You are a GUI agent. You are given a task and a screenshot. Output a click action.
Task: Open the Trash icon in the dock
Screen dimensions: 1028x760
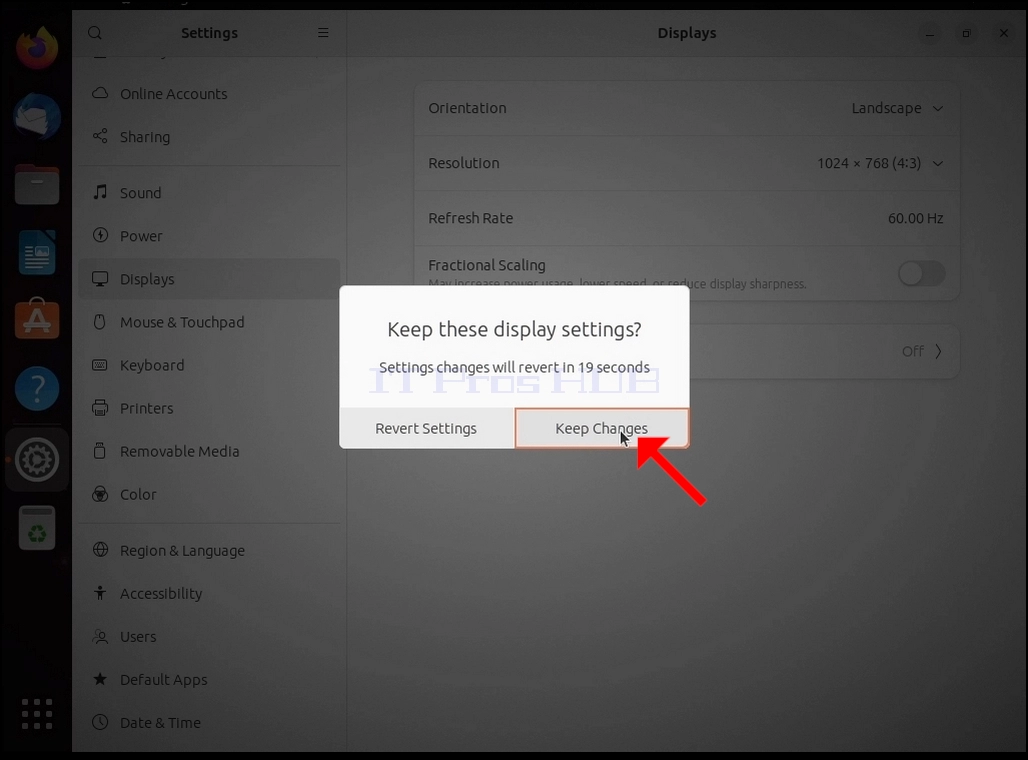[37, 528]
